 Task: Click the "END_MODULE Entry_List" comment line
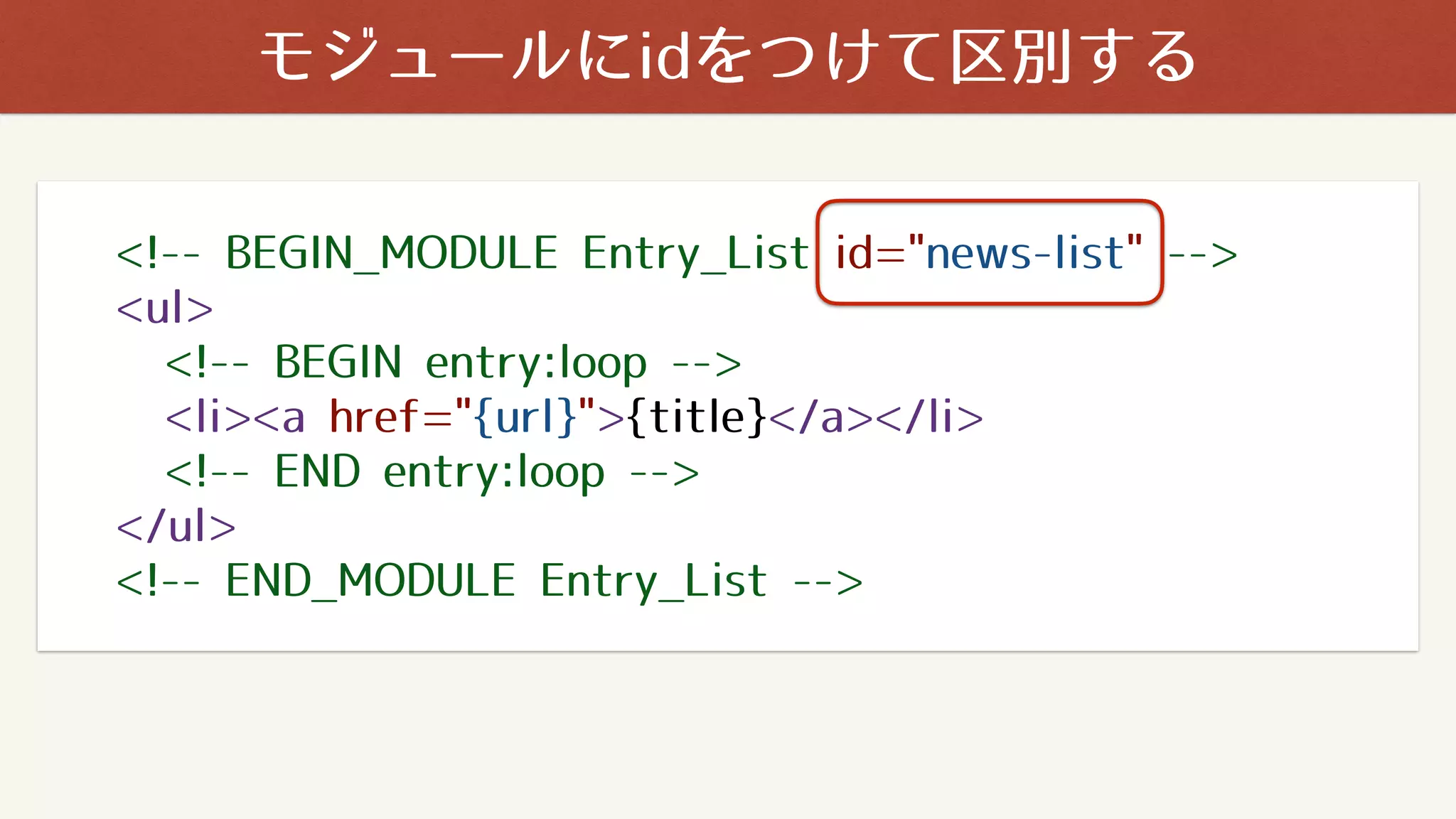490,582
